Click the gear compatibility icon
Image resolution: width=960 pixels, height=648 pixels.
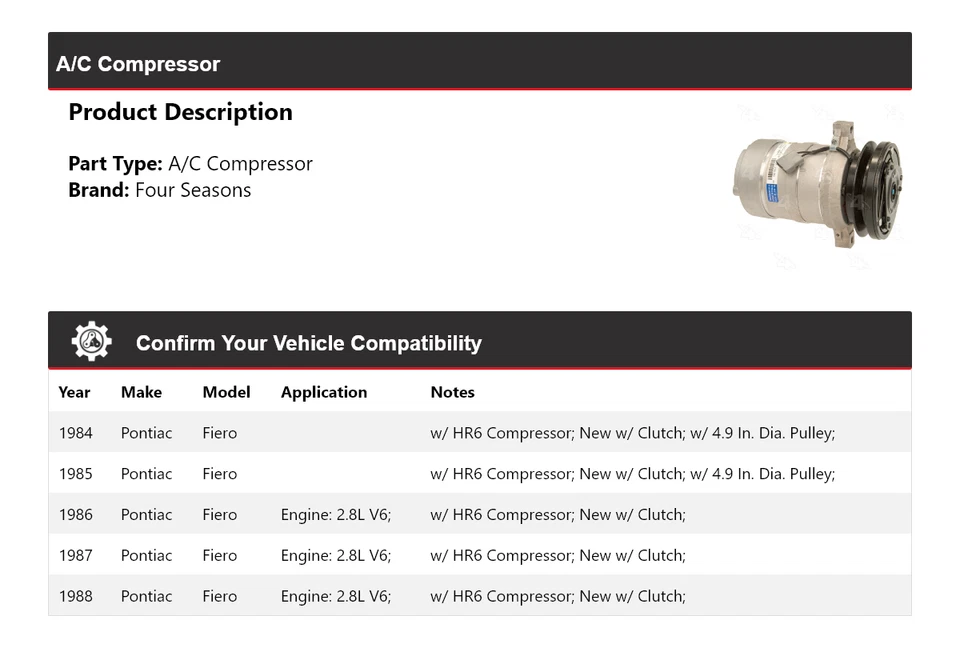click(91, 342)
